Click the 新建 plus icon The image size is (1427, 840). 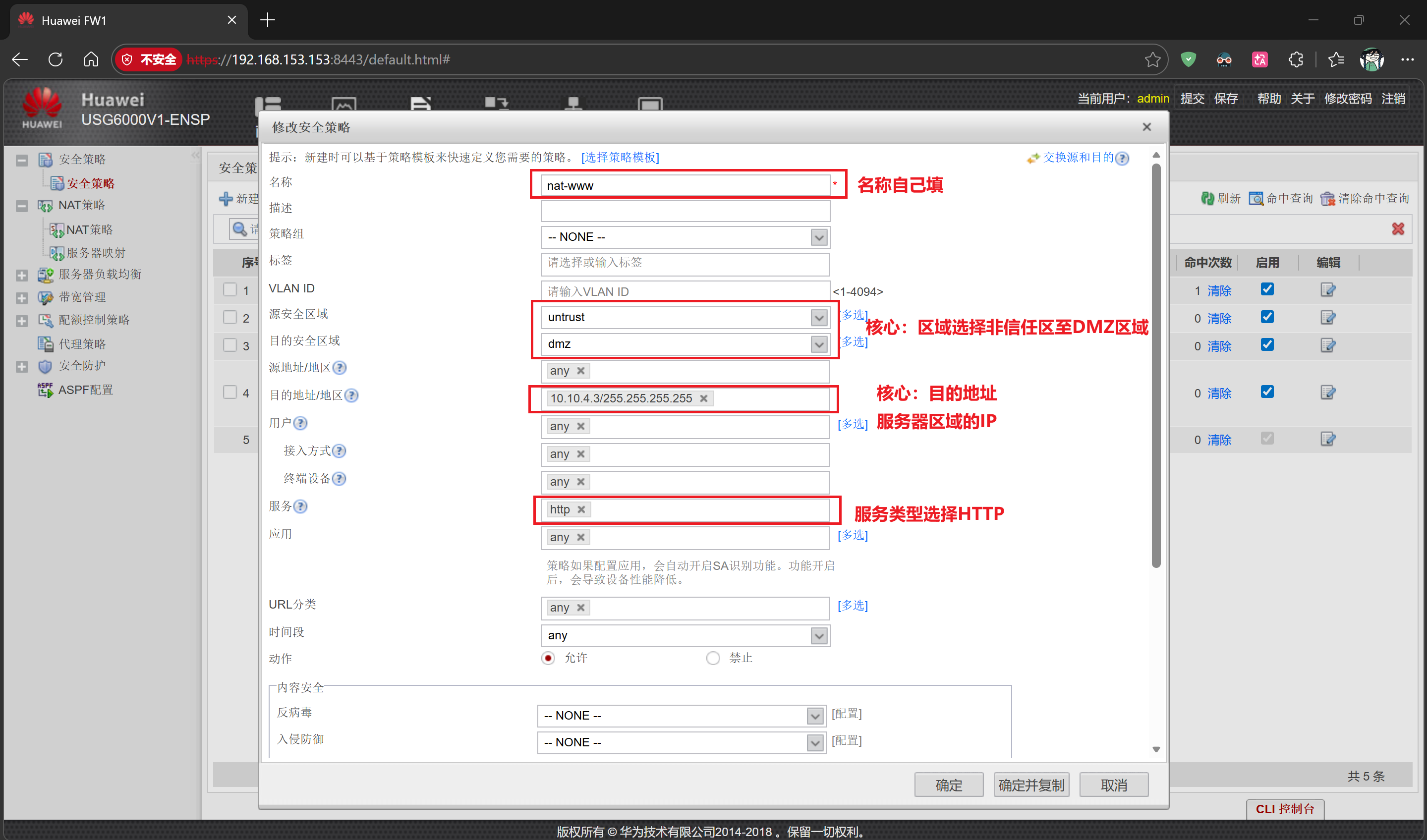(226, 199)
